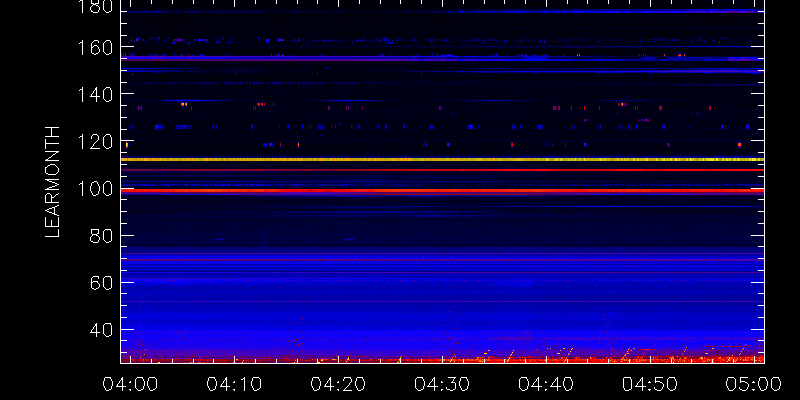Click the 04:00 time axis label
The image size is (800, 400).
click(130, 384)
